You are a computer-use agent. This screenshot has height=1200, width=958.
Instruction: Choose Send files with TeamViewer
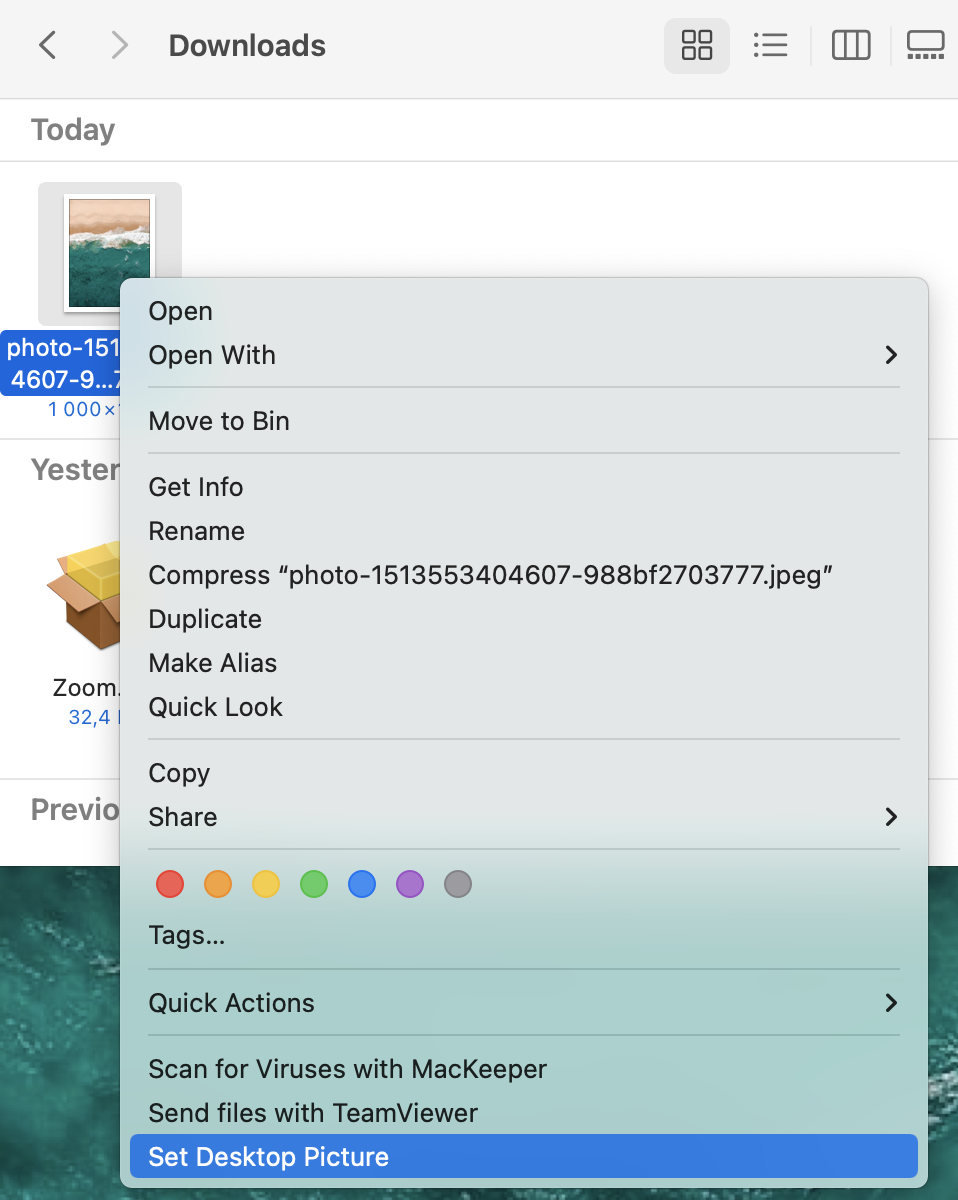pos(524,1113)
